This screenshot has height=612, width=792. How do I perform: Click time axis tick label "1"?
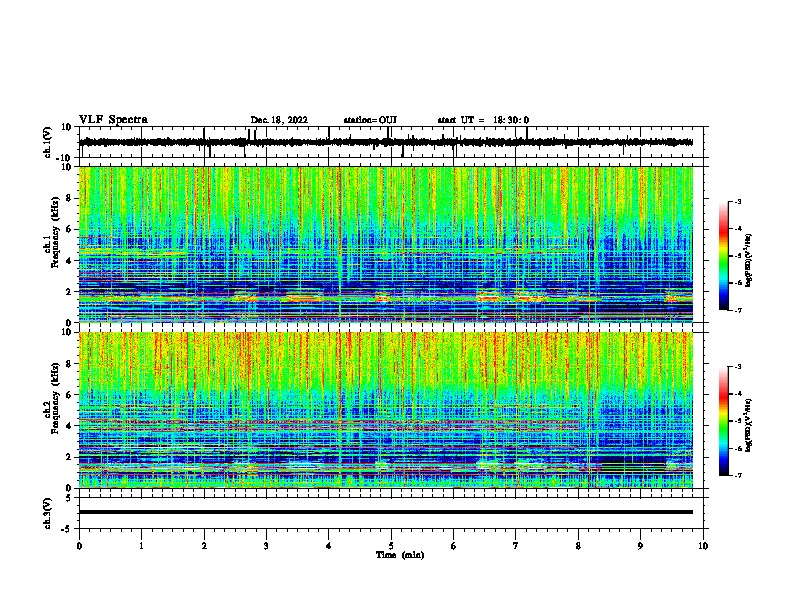click(141, 546)
